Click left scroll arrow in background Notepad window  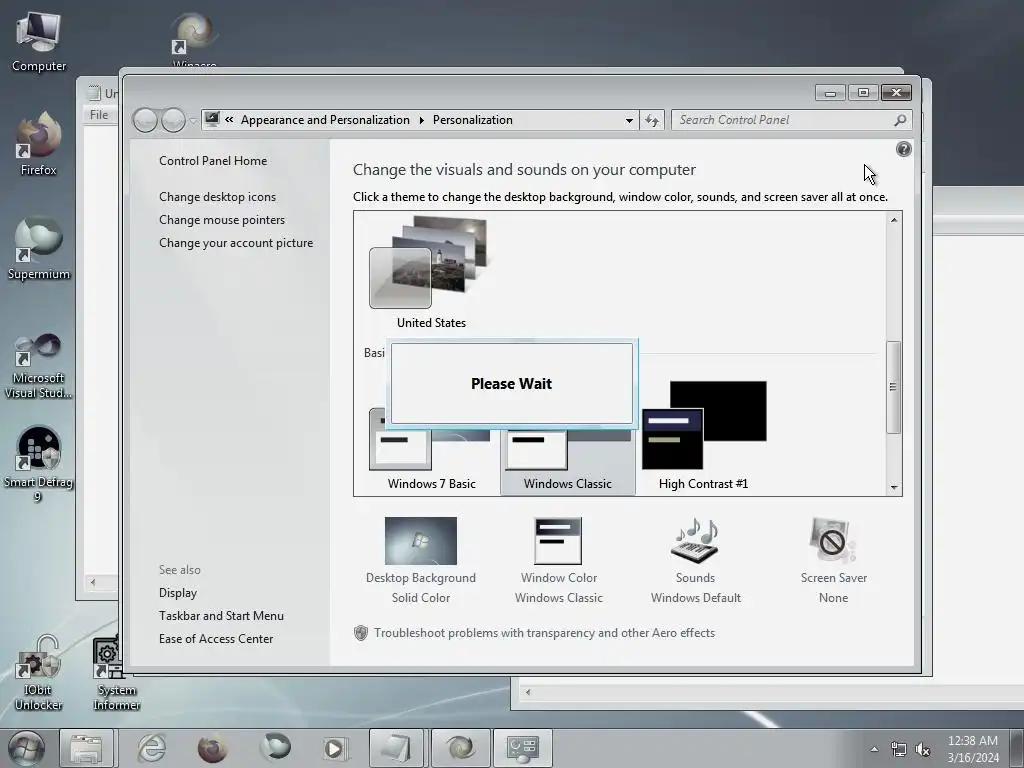(x=93, y=582)
